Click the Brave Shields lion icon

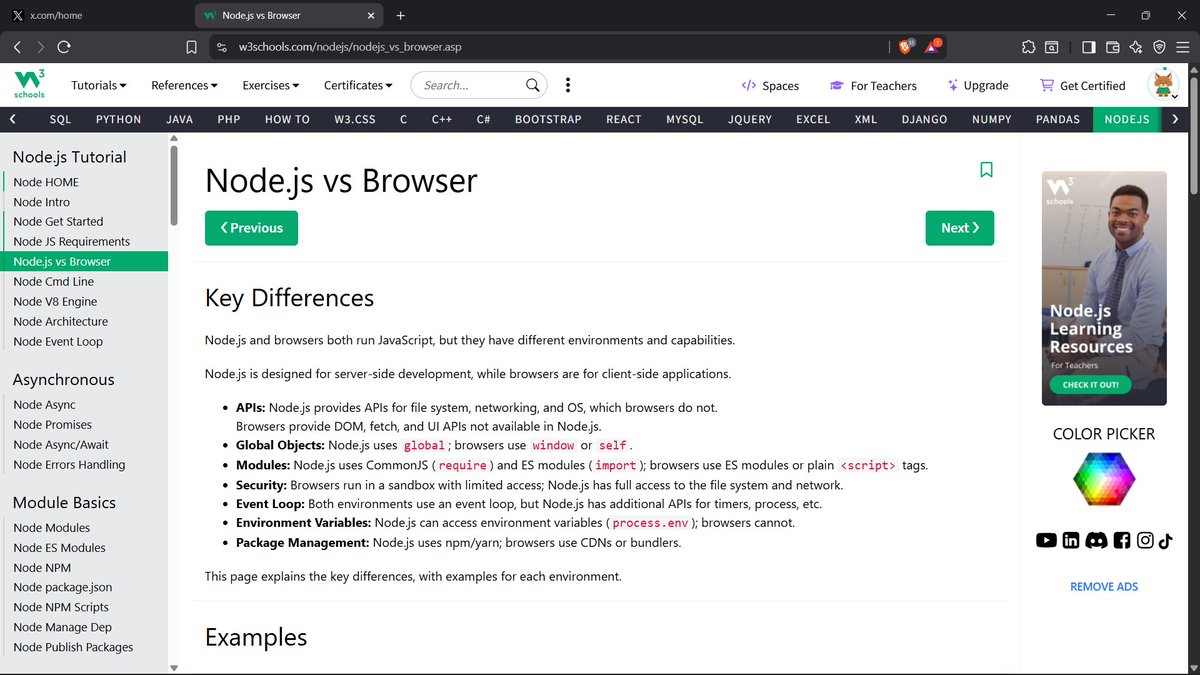905,46
